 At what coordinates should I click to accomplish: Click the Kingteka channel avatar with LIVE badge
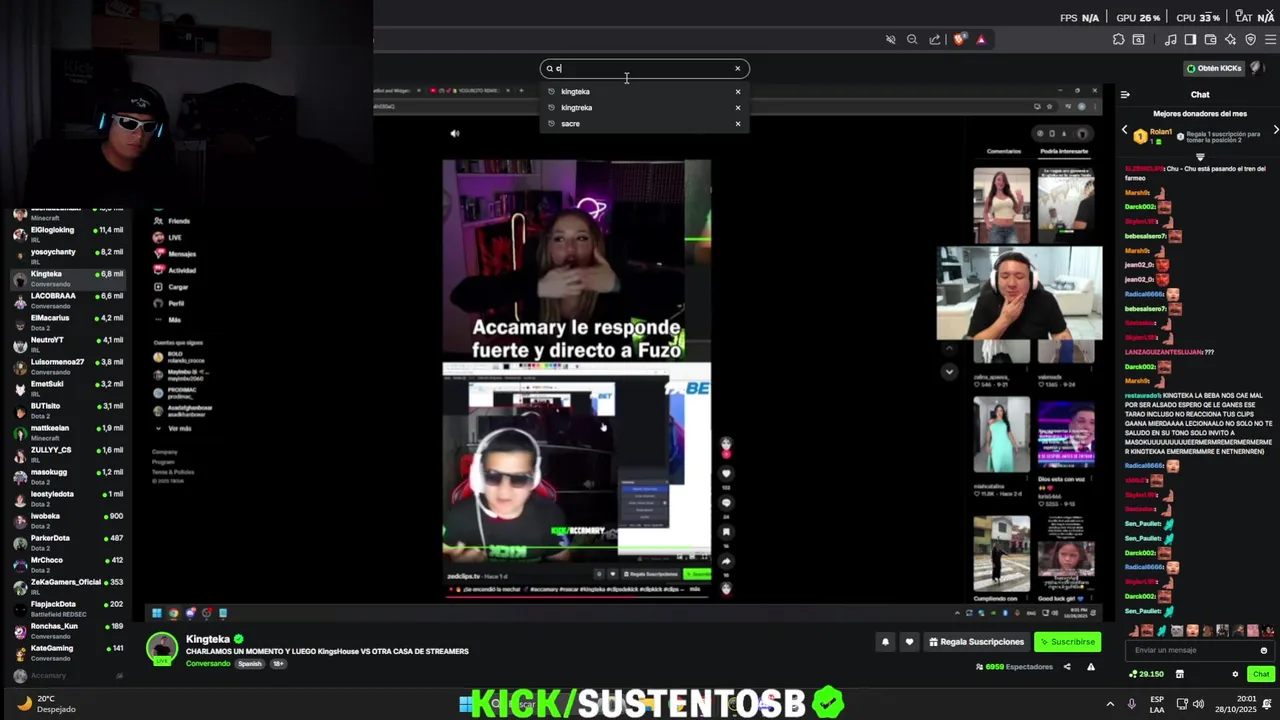tap(162, 648)
